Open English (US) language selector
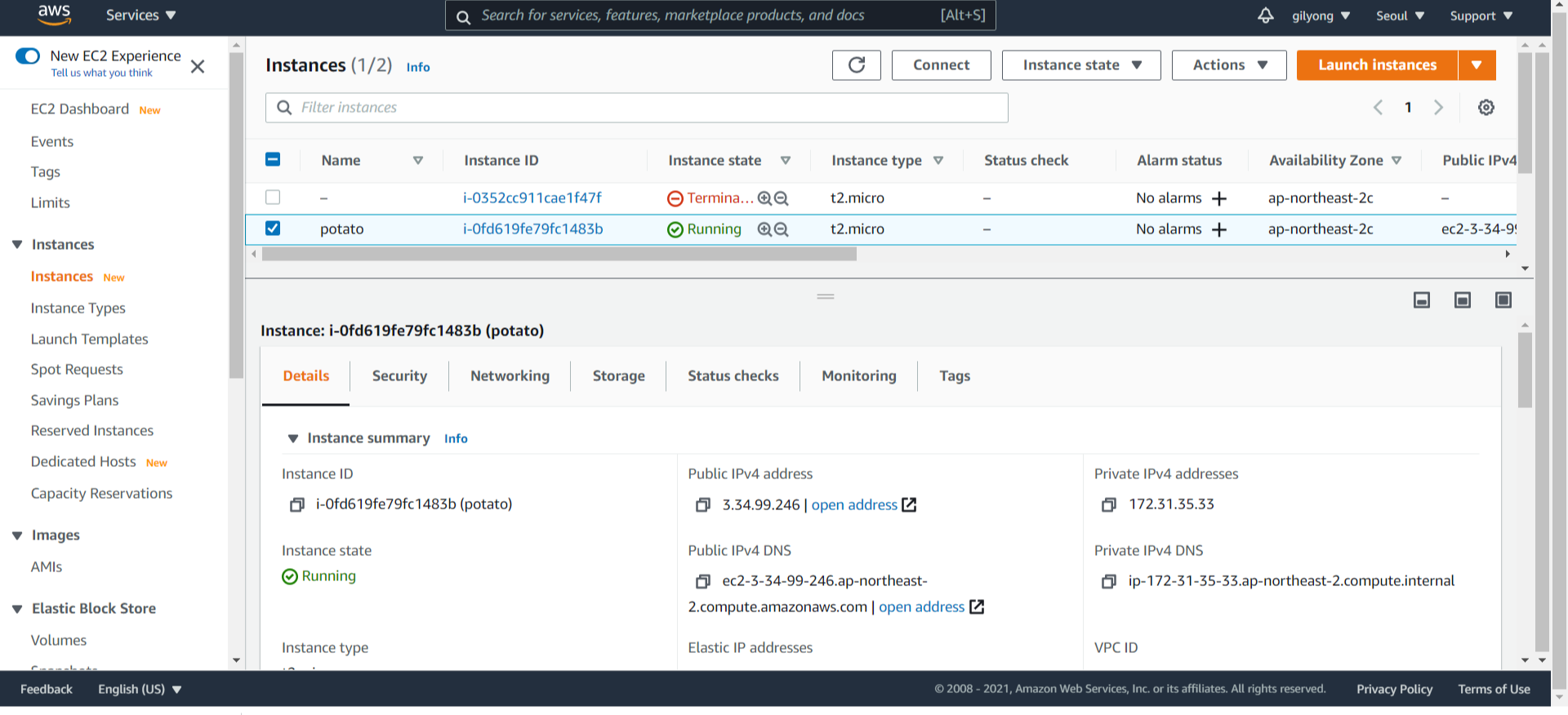The image size is (1568, 715). 140,690
